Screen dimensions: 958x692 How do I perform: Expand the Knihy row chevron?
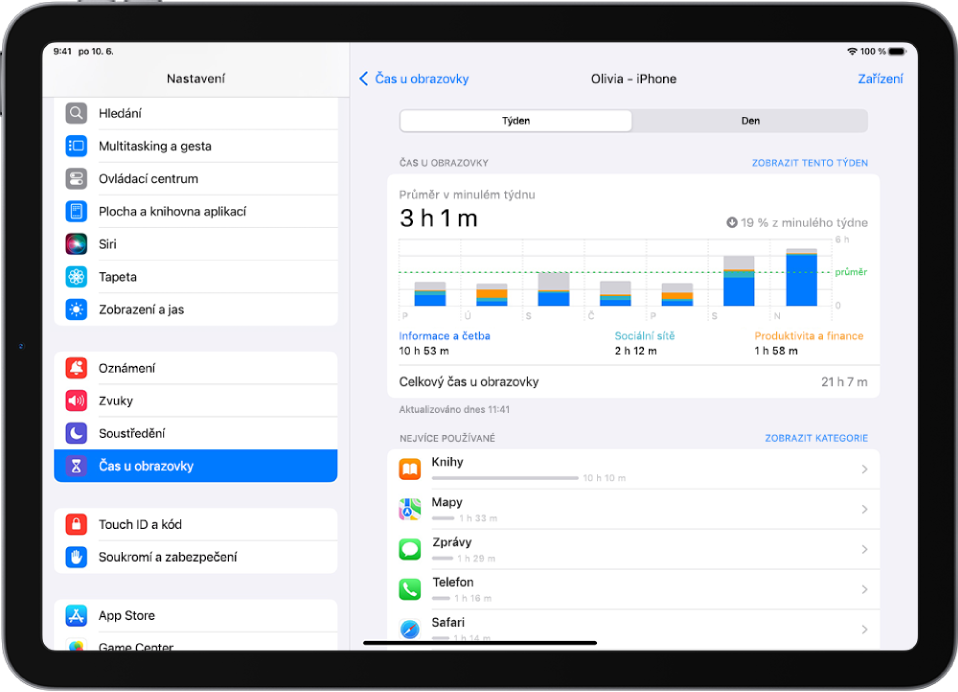point(865,469)
